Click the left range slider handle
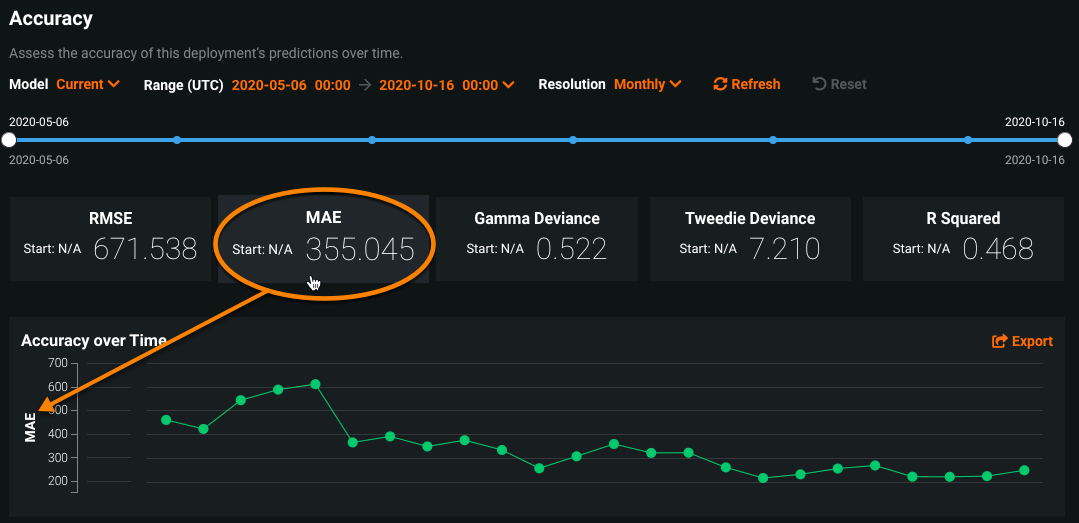The width and height of the screenshot is (1079, 523). pyautogui.click(x=9, y=140)
